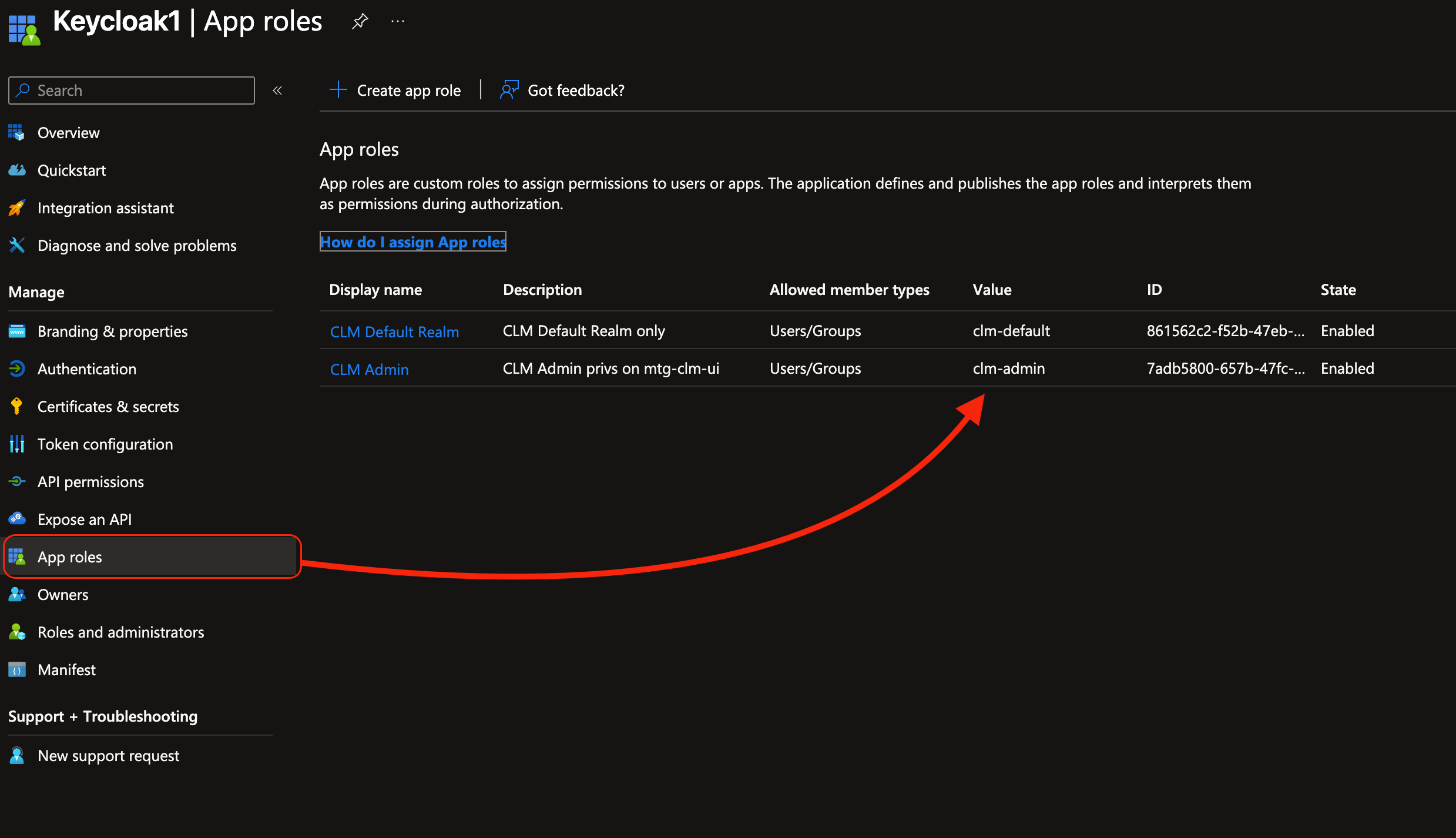Collapse the sidebar with double chevron

click(x=277, y=90)
